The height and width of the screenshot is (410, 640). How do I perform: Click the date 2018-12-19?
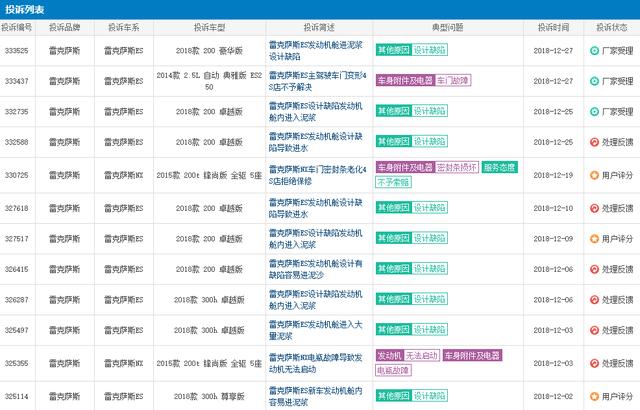coord(553,175)
